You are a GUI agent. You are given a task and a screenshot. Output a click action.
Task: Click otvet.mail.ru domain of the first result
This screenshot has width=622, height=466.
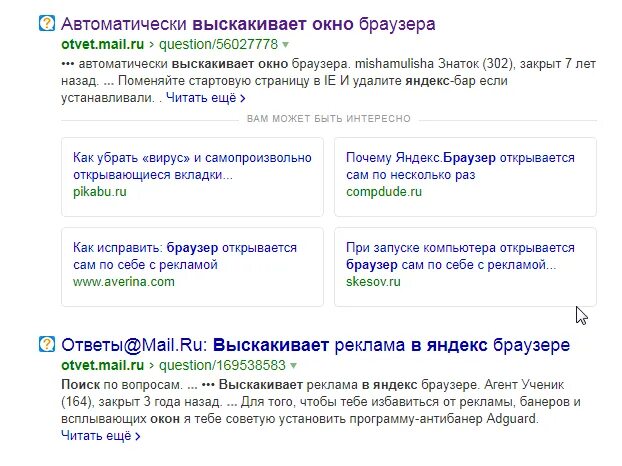tap(102, 44)
